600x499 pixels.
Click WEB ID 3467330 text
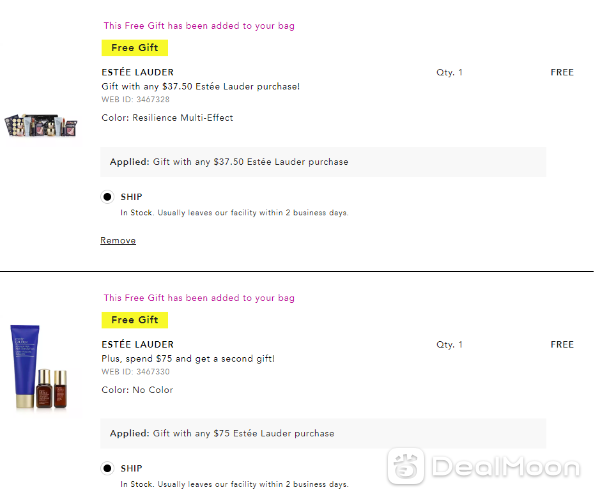(x=135, y=372)
